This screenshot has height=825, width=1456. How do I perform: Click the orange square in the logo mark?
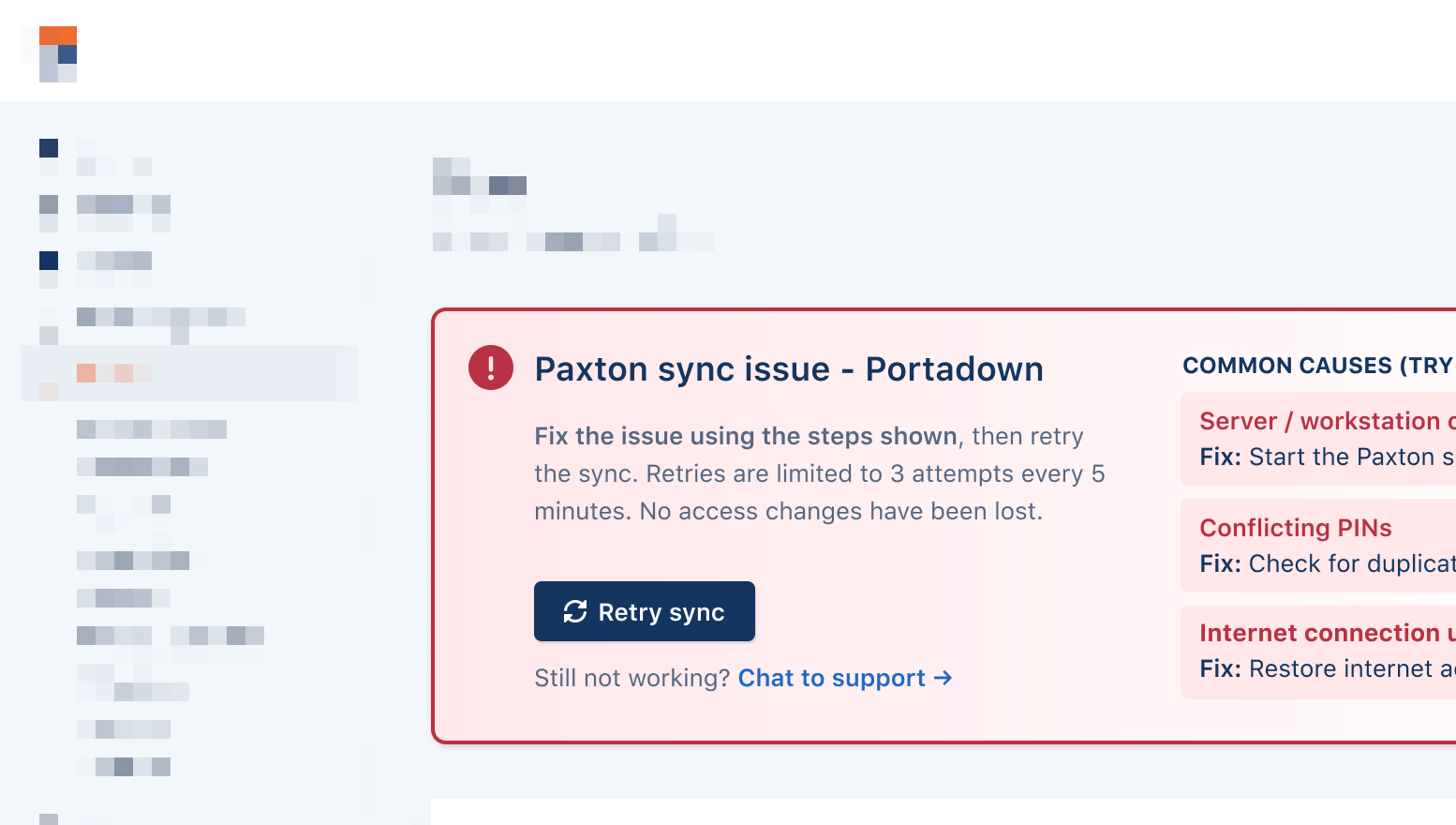click(58, 37)
